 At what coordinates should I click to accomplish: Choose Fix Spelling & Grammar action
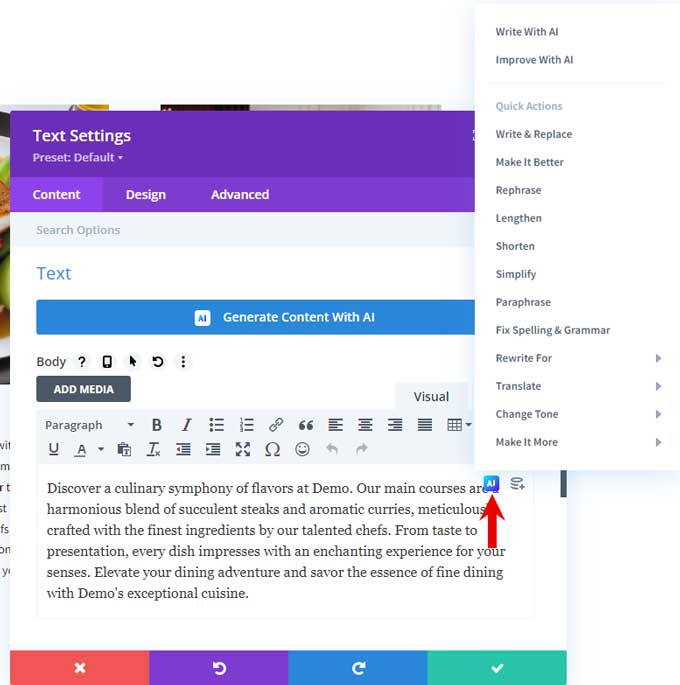coord(553,330)
